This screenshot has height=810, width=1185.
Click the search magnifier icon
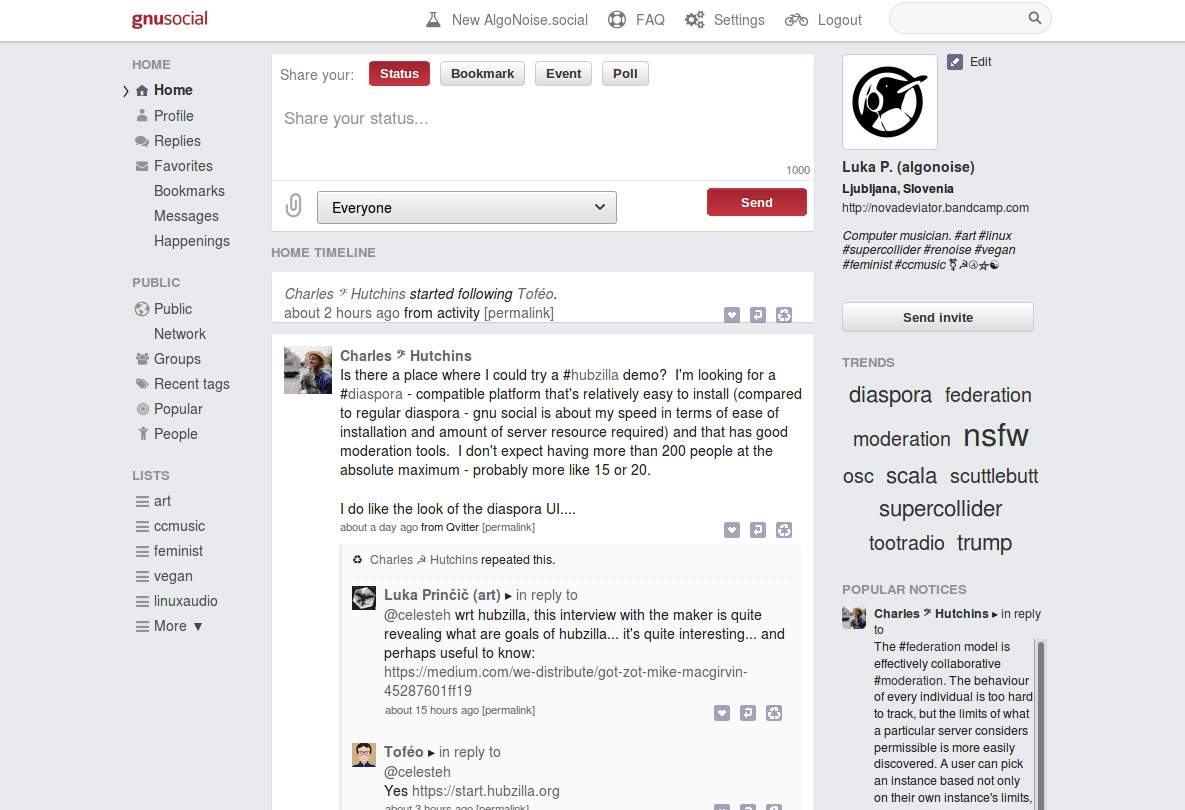point(1035,18)
